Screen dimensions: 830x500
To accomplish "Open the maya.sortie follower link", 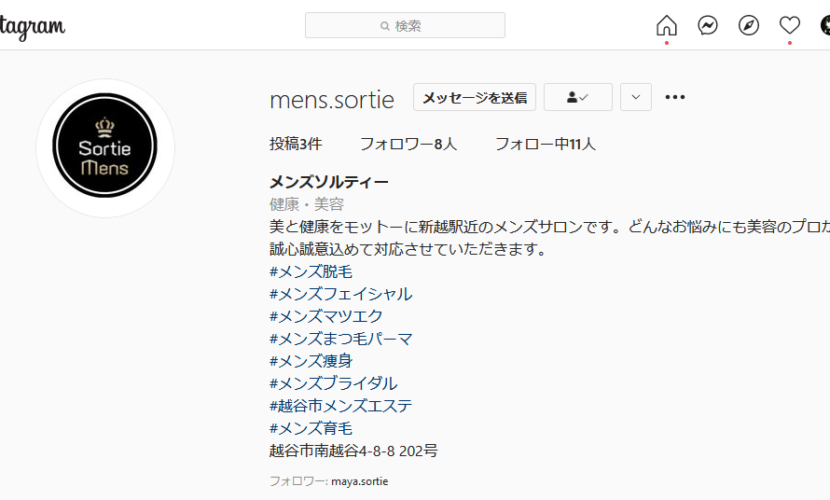I will point(359,481).
